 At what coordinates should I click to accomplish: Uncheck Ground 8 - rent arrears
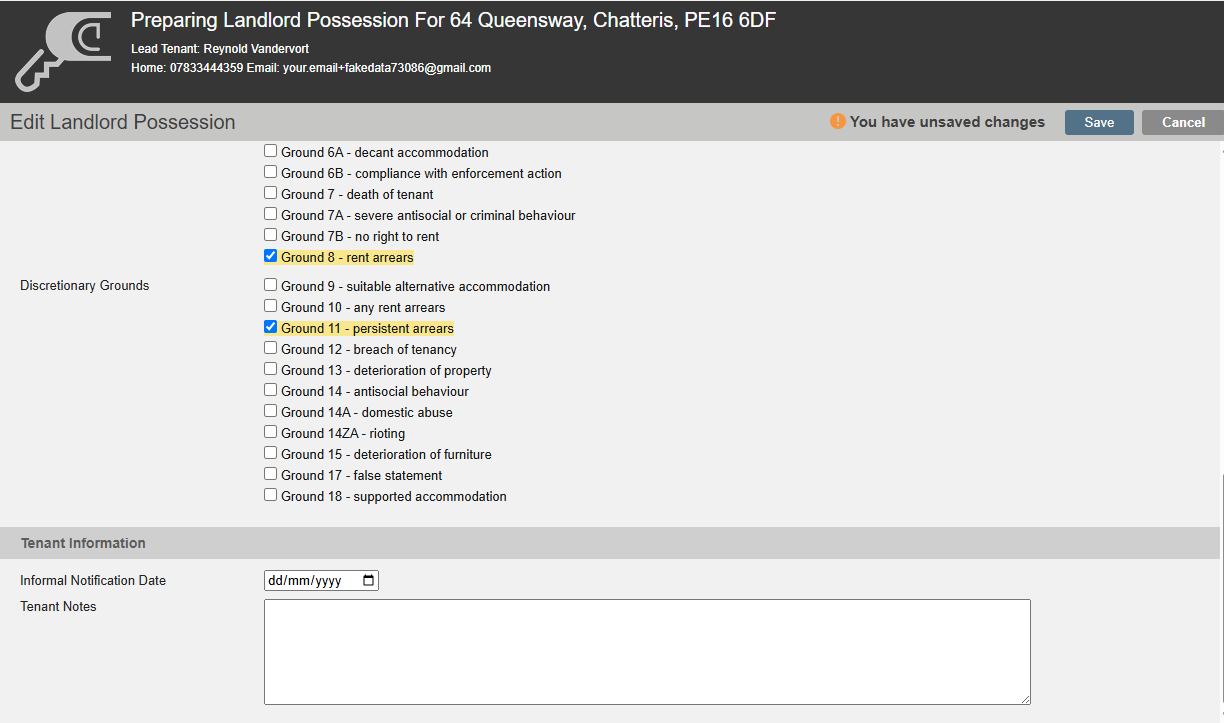tap(270, 256)
